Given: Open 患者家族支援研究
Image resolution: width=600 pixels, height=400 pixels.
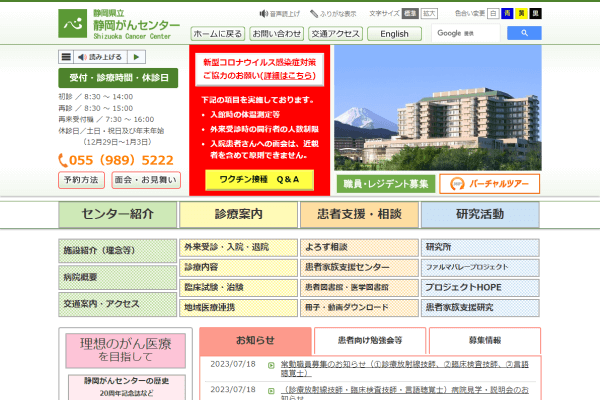Looking at the screenshot, I should [x=480, y=308].
